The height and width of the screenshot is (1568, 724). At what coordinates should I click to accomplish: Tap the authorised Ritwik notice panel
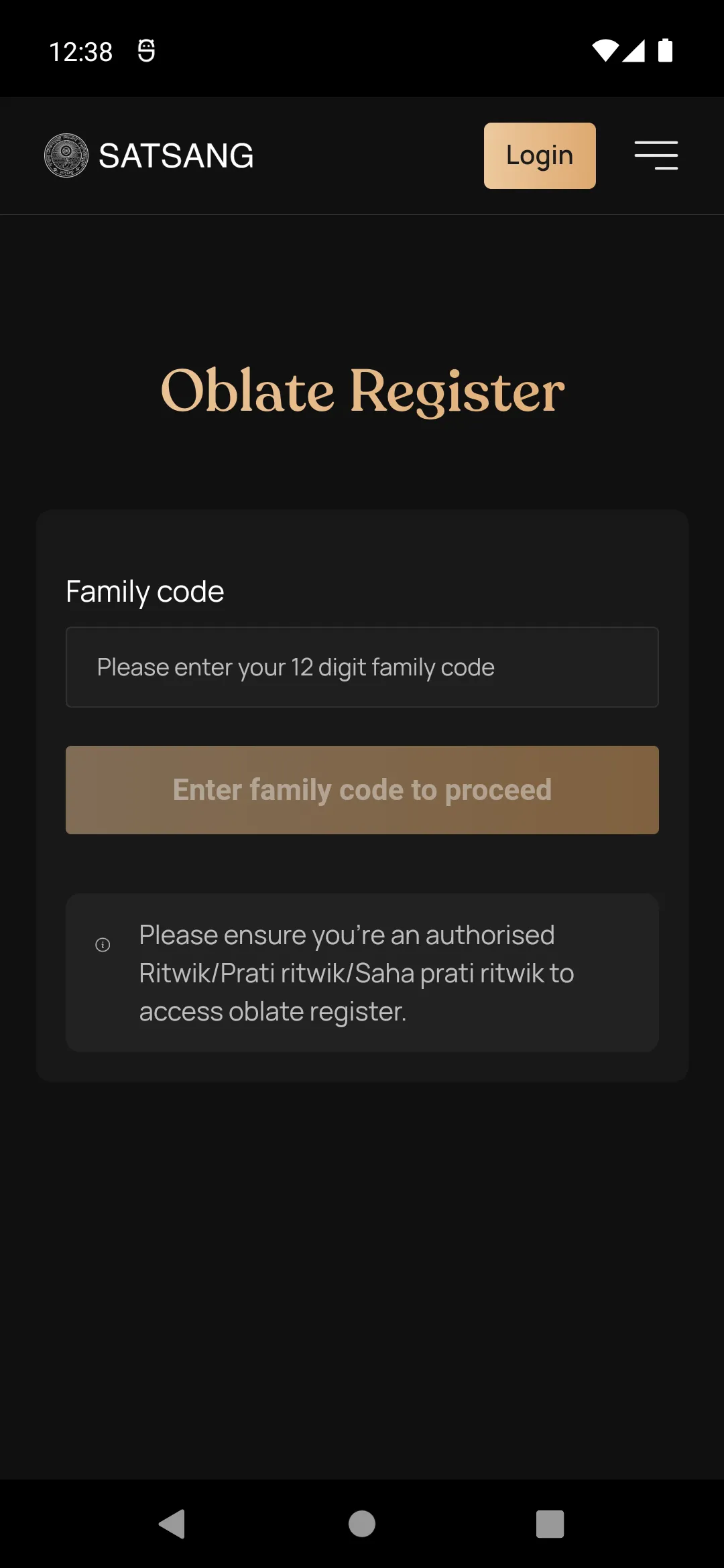click(x=362, y=973)
